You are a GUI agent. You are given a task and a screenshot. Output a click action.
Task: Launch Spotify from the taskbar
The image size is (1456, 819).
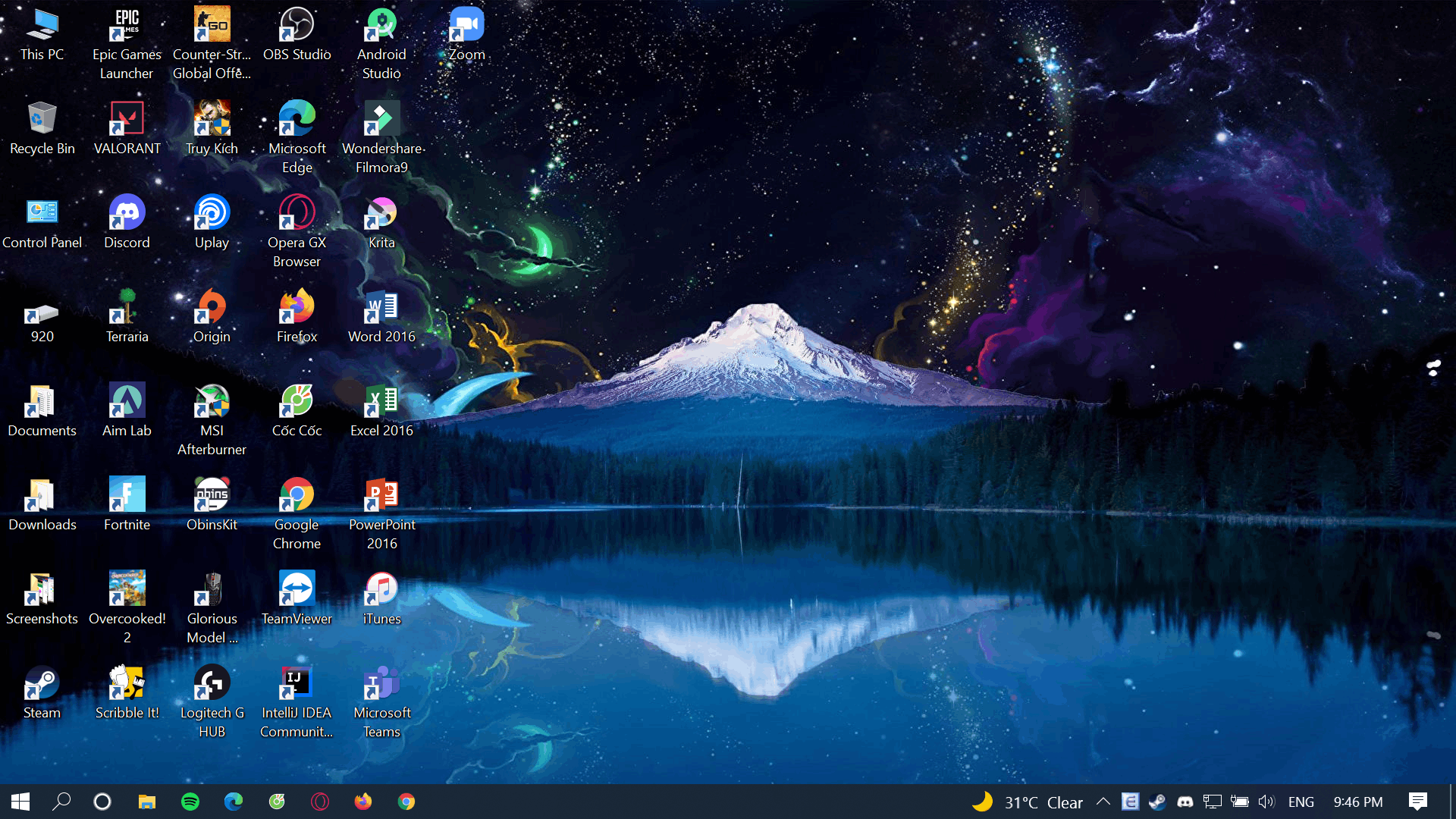[x=190, y=802]
